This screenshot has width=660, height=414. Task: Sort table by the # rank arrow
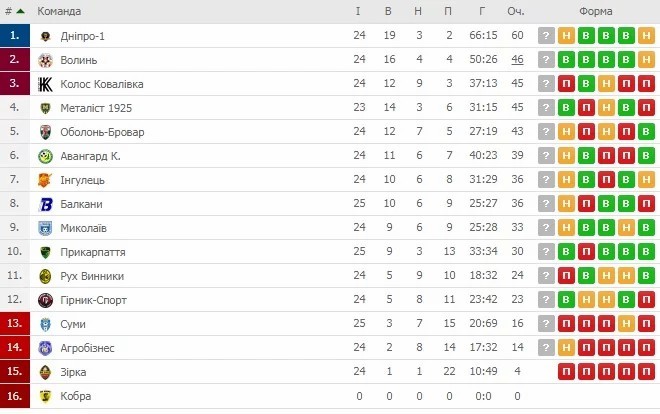pos(20,11)
